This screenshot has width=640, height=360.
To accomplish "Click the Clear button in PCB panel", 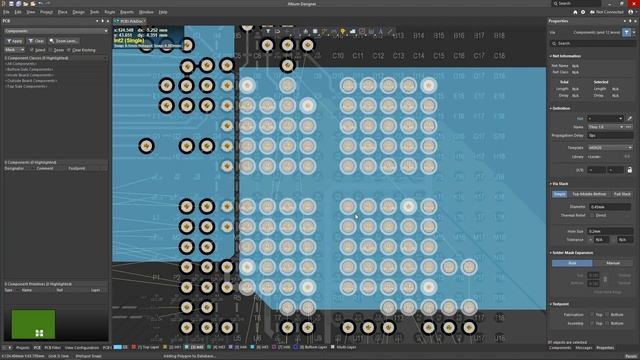I will pyautogui.click(x=36, y=41).
